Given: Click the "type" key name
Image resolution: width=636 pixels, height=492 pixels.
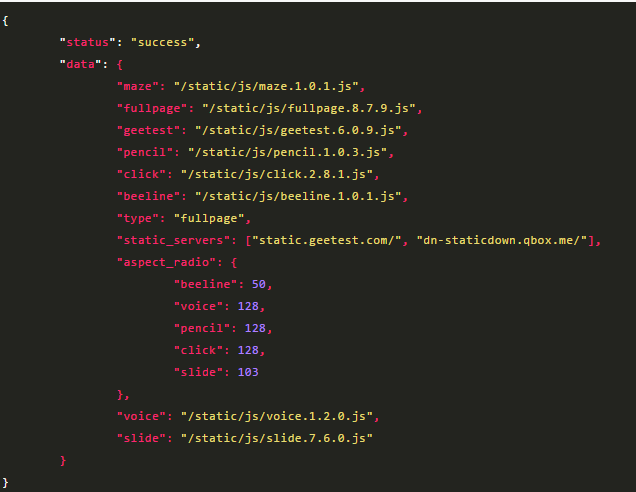Looking at the screenshot, I should click(138, 218).
